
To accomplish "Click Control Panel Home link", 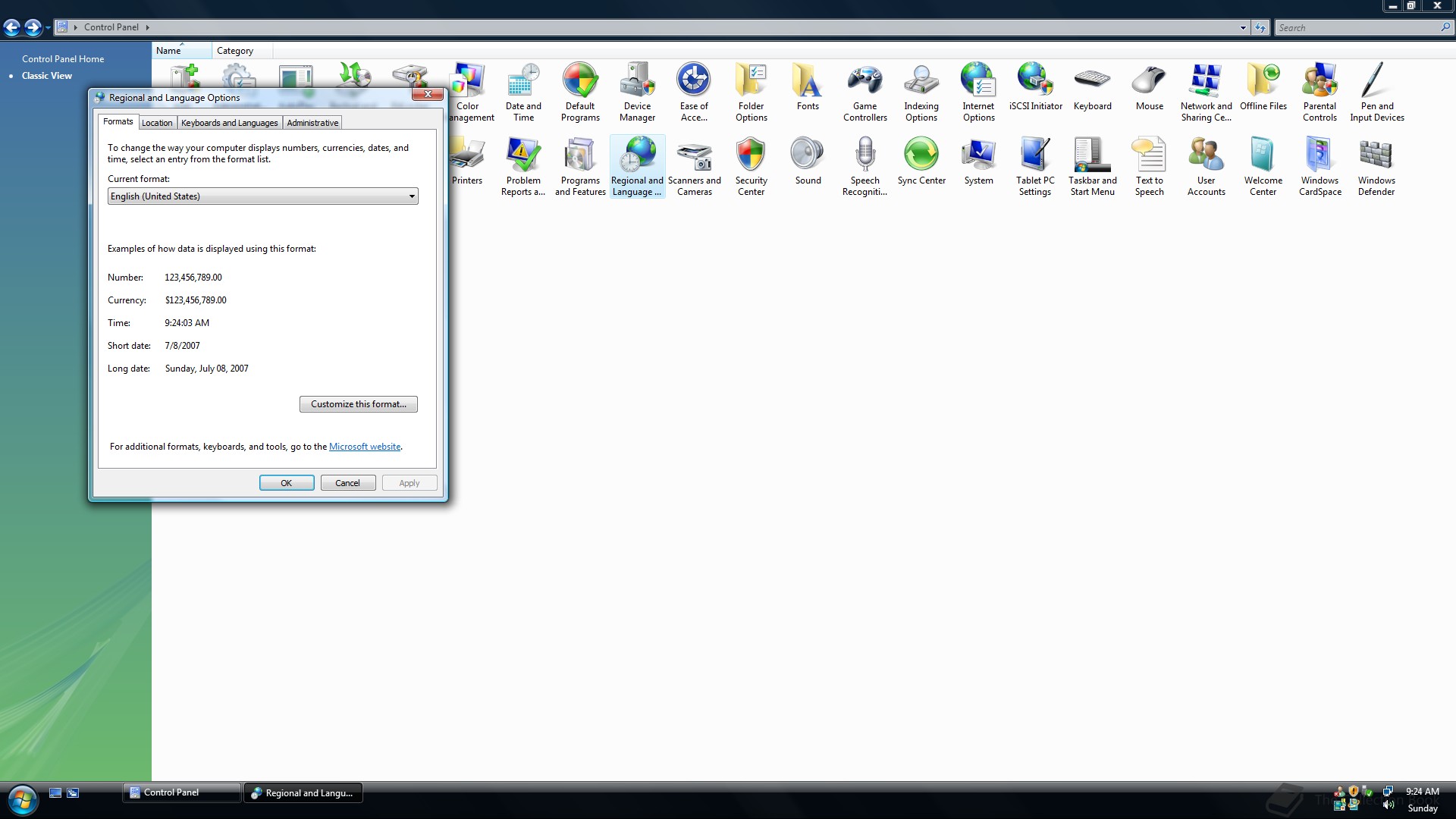I will tap(63, 59).
